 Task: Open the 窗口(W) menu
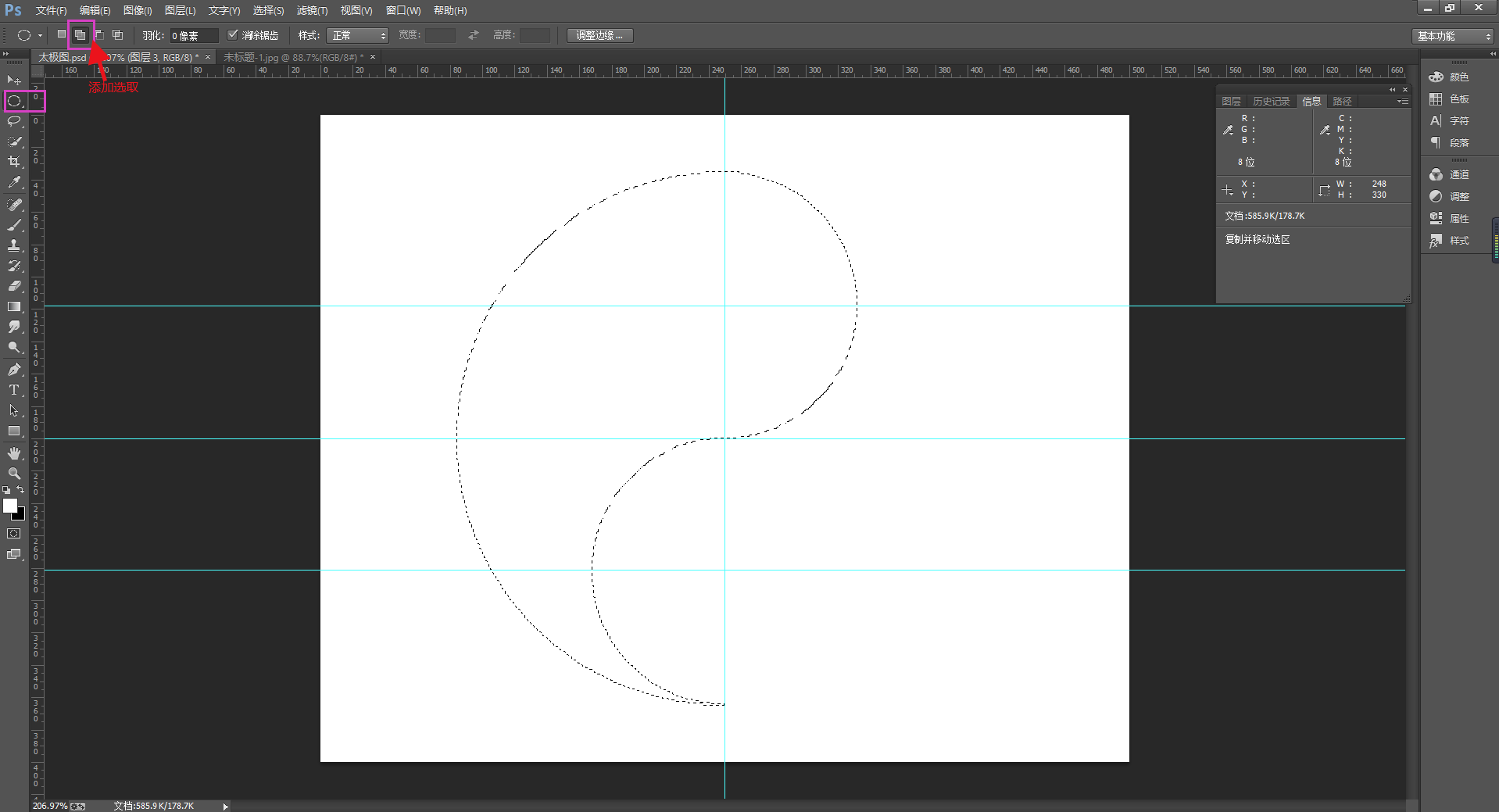pos(403,10)
